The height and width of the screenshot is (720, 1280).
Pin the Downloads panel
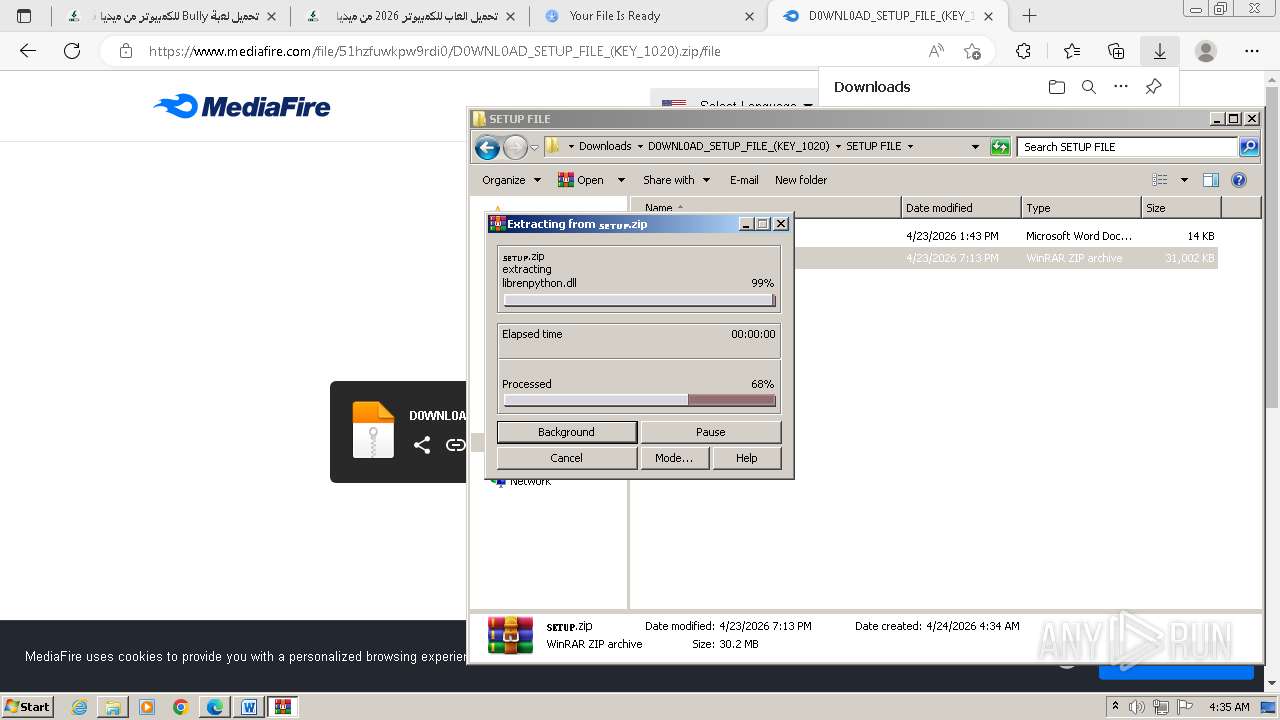click(x=1153, y=87)
